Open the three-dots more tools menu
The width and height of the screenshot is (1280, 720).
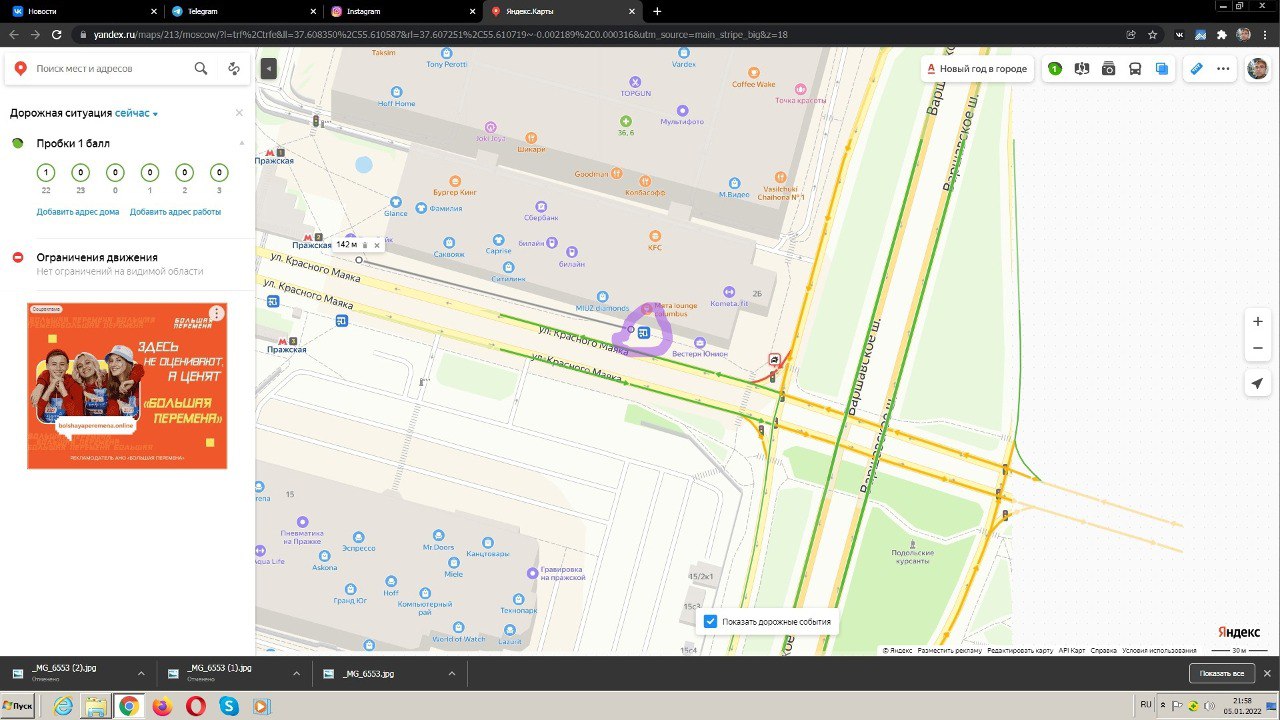(x=1223, y=69)
